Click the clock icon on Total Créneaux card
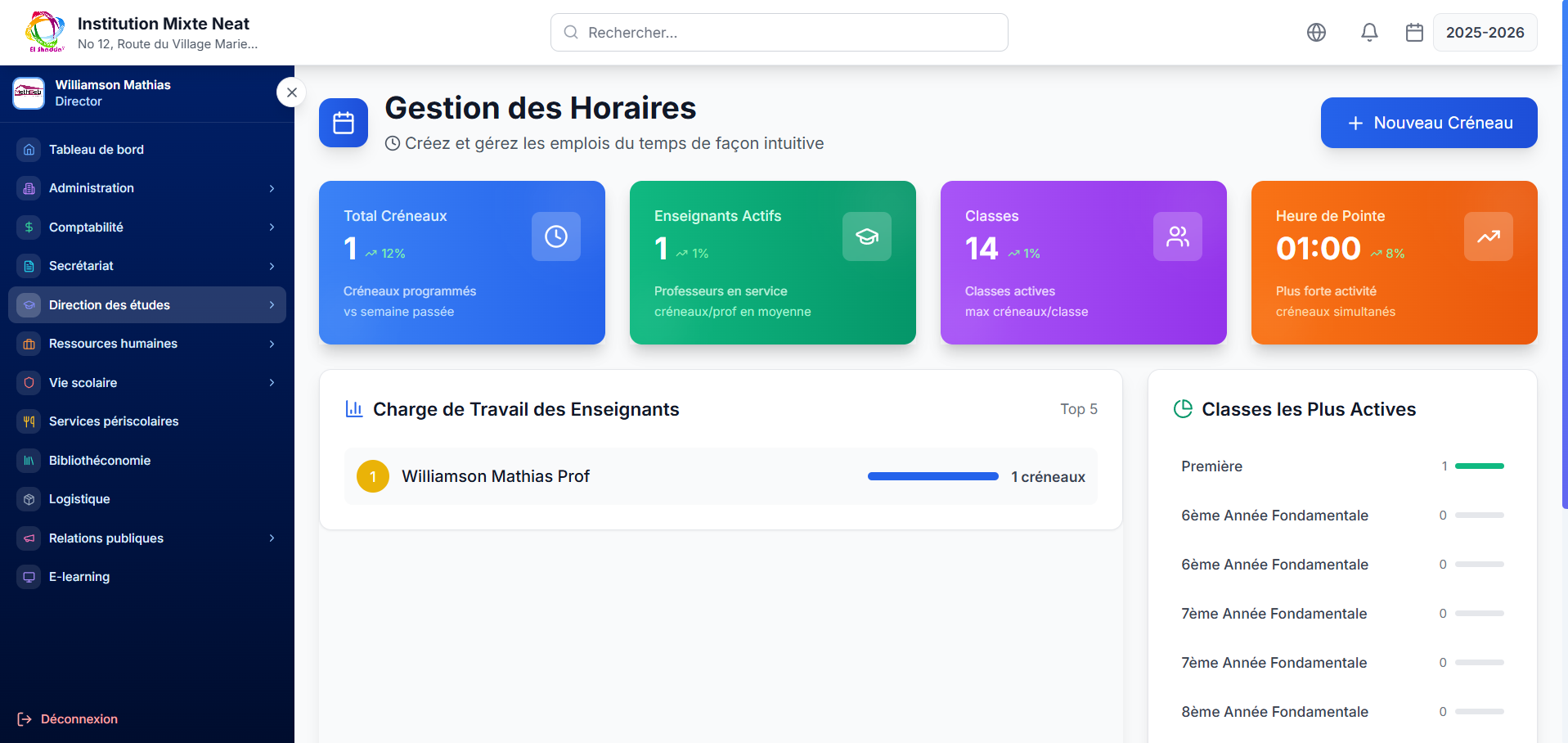This screenshot has width=1568, height=743. [x=555, y=236]
